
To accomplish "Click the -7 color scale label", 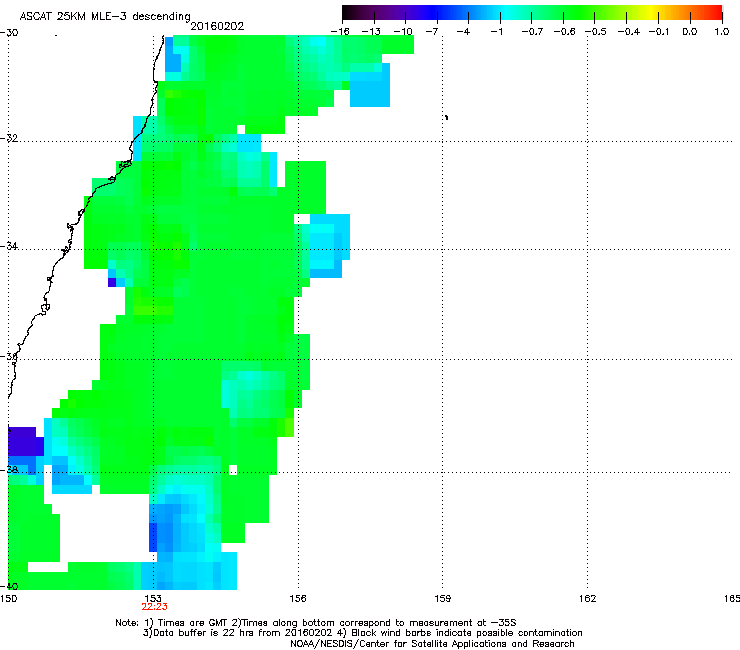I will (x=432, y=32).
